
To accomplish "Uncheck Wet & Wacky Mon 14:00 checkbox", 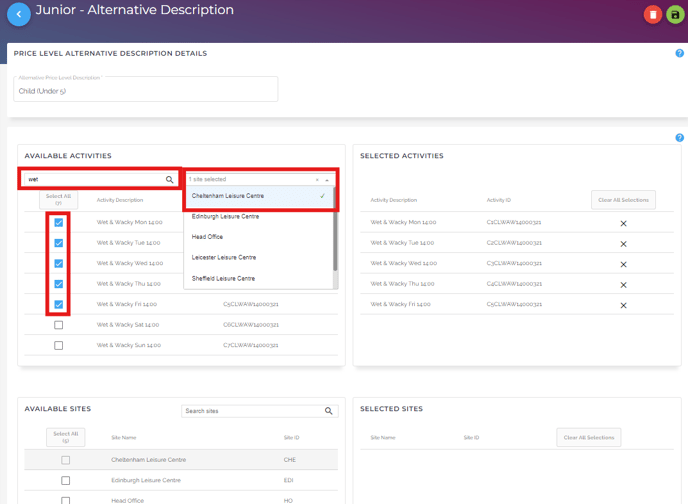I will (x=58, y=222).
